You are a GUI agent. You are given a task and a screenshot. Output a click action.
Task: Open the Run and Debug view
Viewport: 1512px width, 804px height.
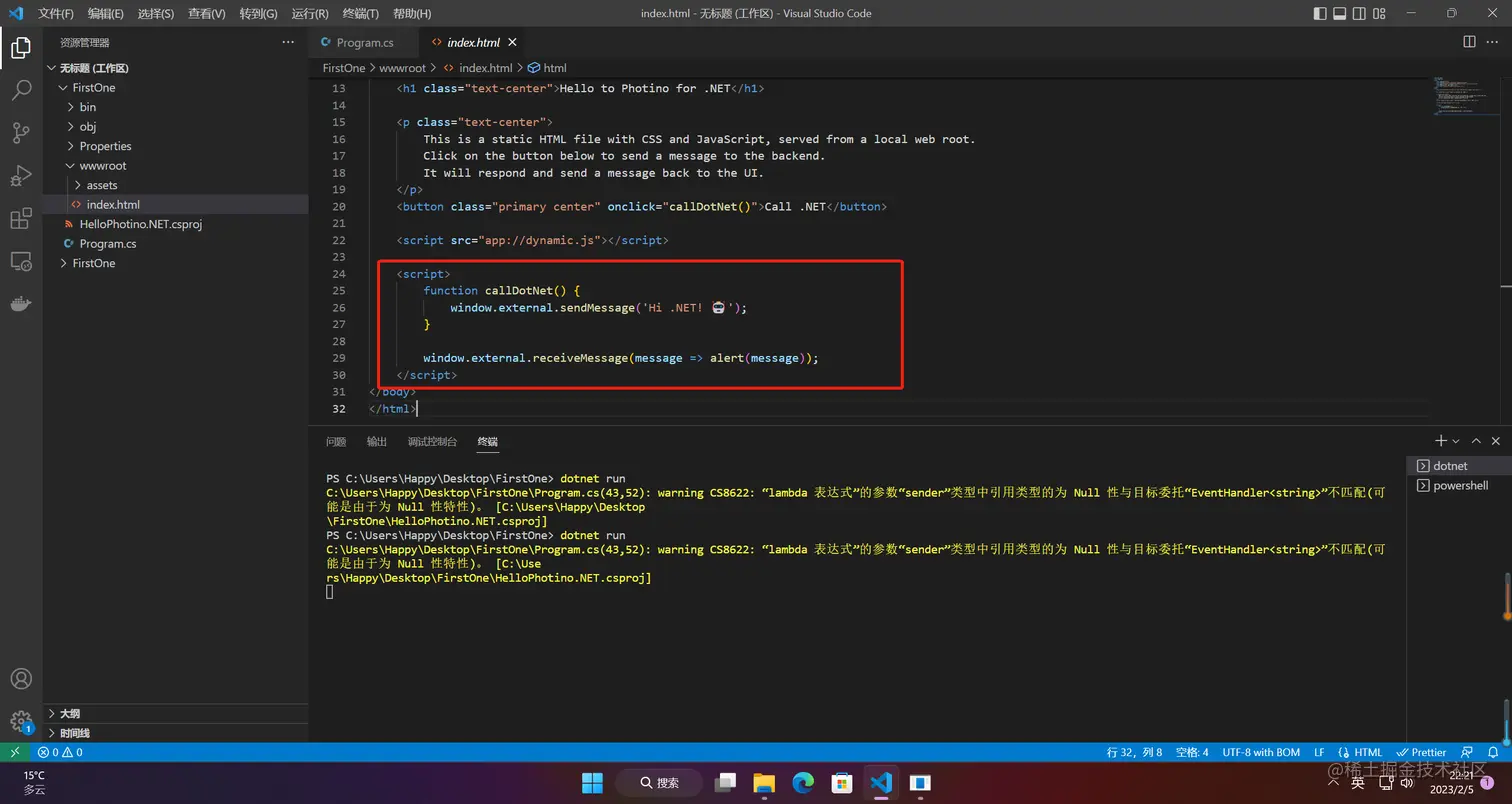pyautogui.click(x=21, y=176)
